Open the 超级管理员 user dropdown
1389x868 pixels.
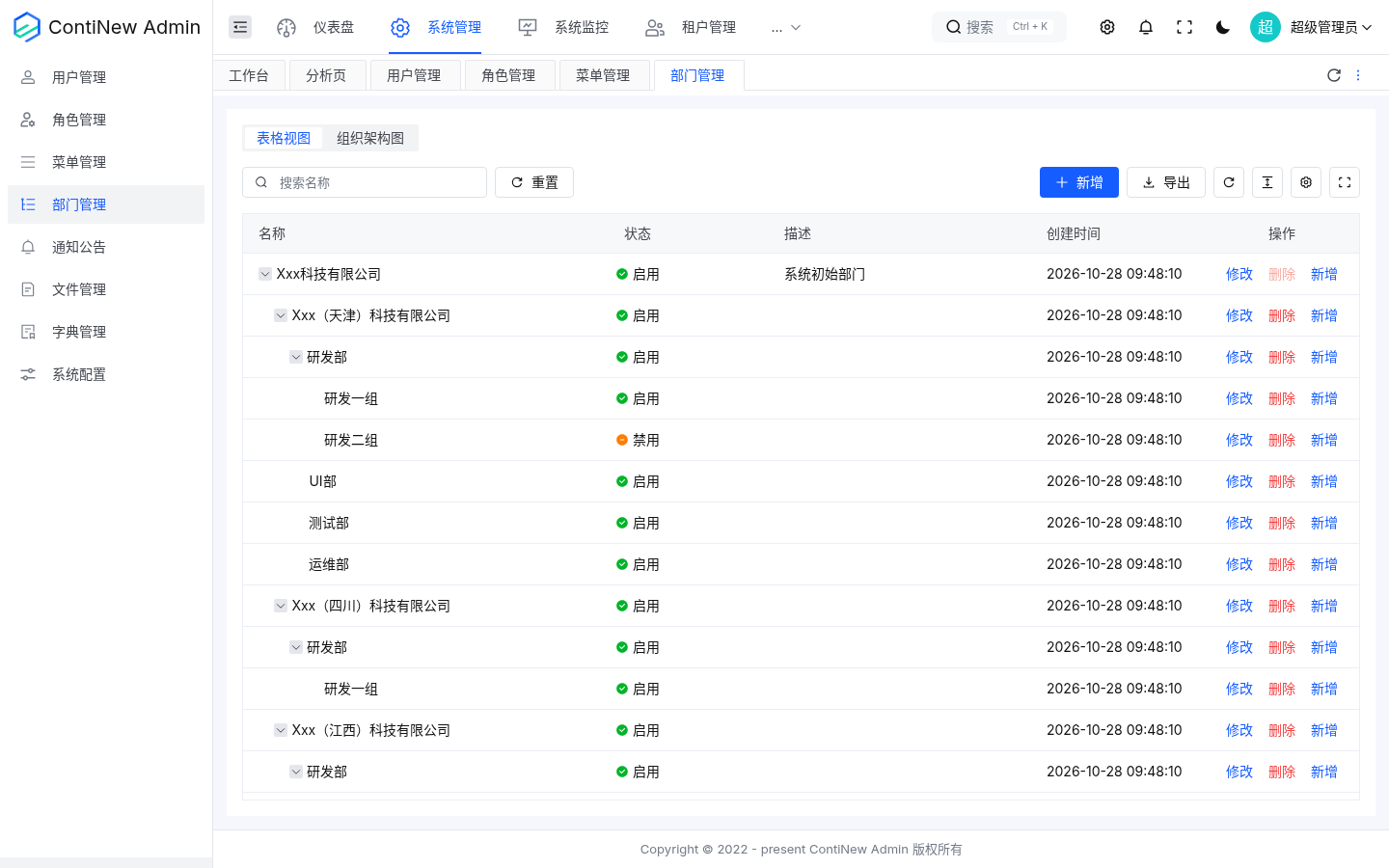click(x=1331, y=27)
